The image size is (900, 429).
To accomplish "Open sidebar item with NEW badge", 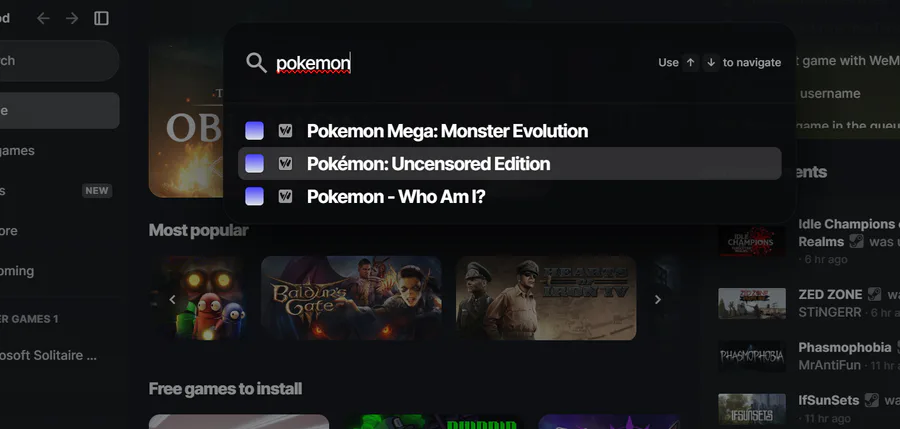I will pos(57,191).
